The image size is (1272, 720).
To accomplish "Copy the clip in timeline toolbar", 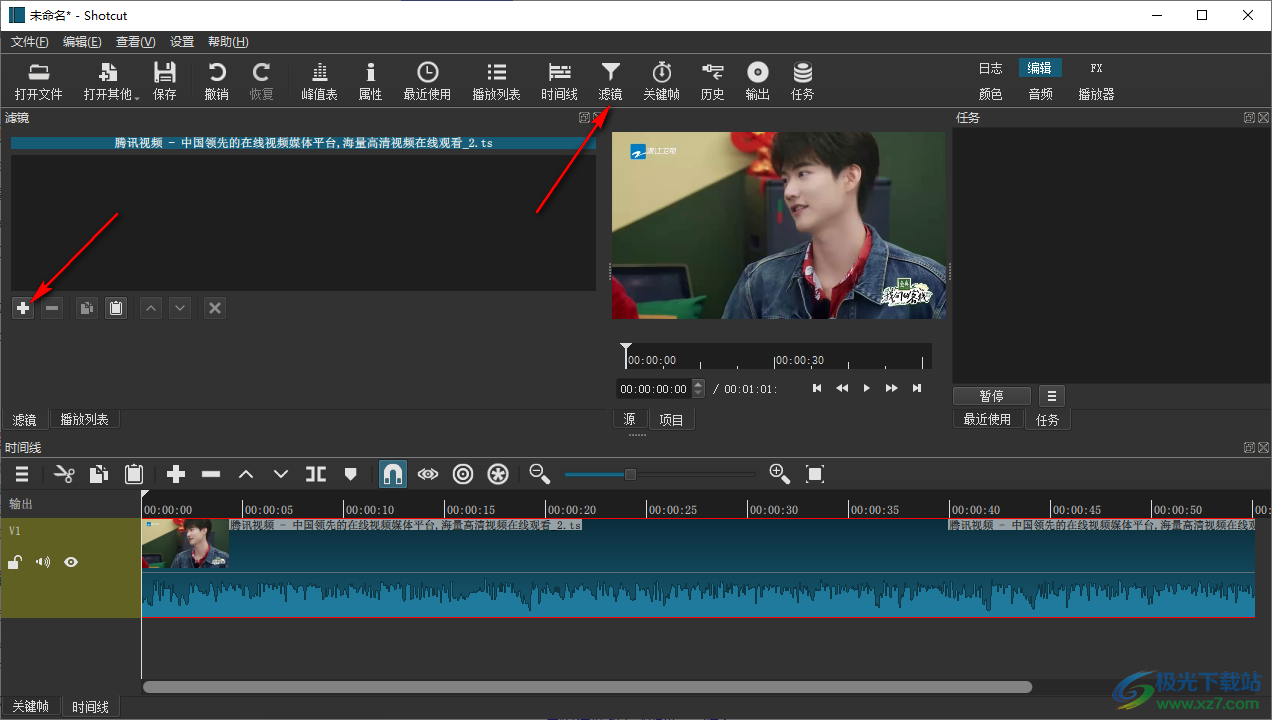I will (99, 474).
